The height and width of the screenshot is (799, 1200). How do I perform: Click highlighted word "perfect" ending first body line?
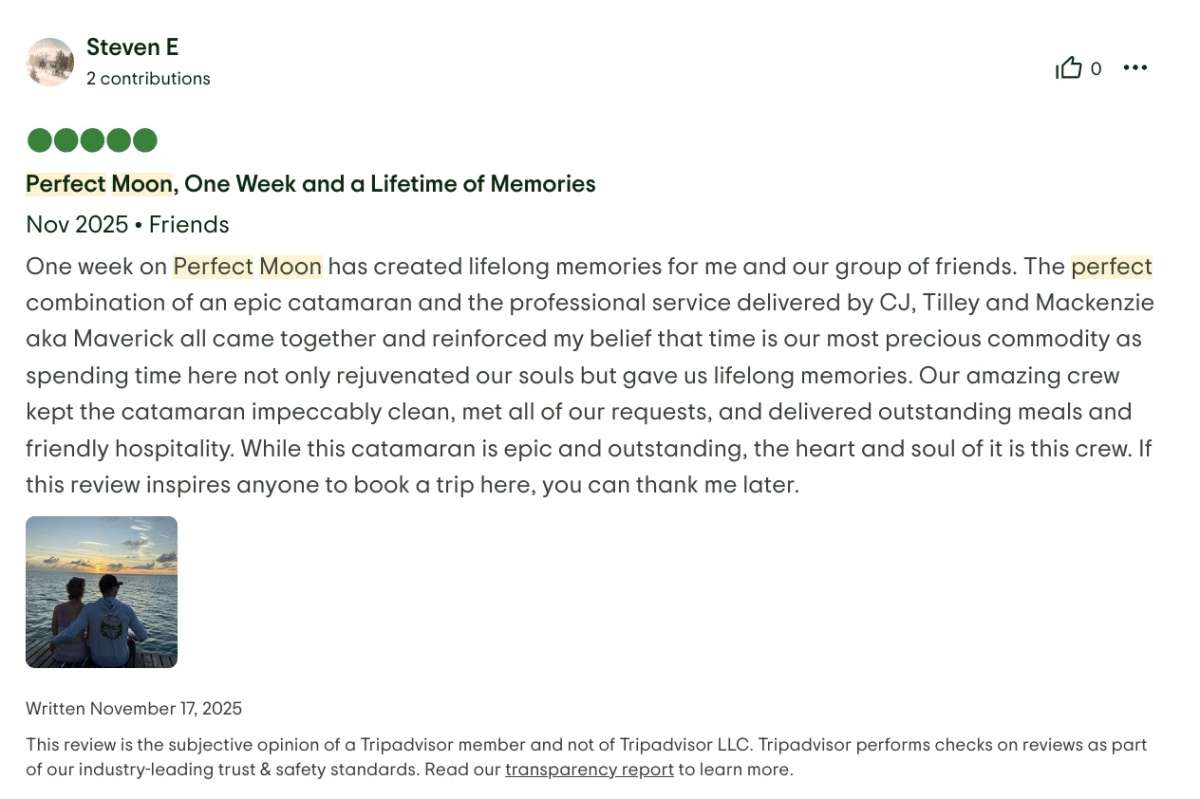point(1111,266)
